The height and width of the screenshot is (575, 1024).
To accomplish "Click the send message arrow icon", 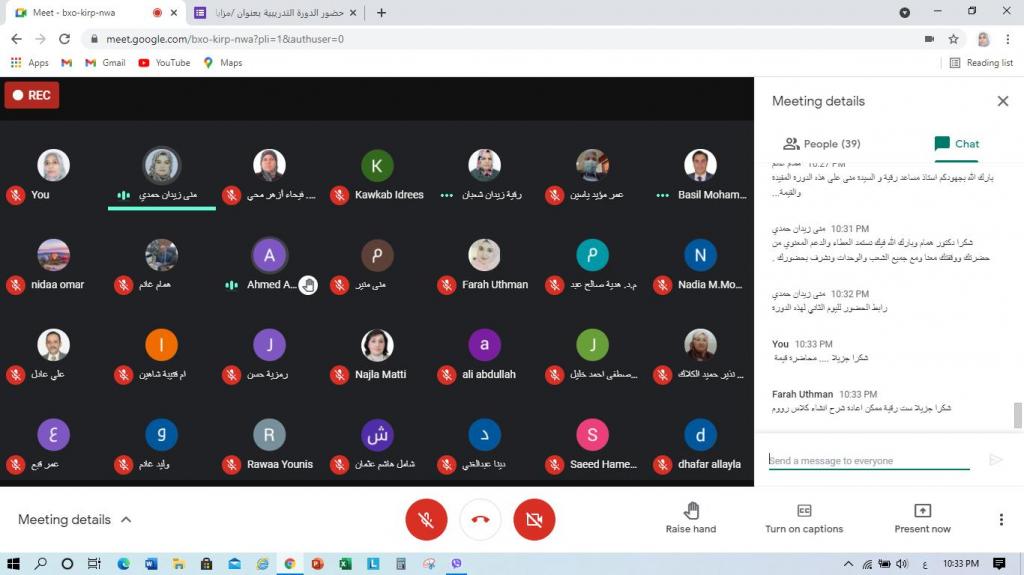I will coord(995,460).
